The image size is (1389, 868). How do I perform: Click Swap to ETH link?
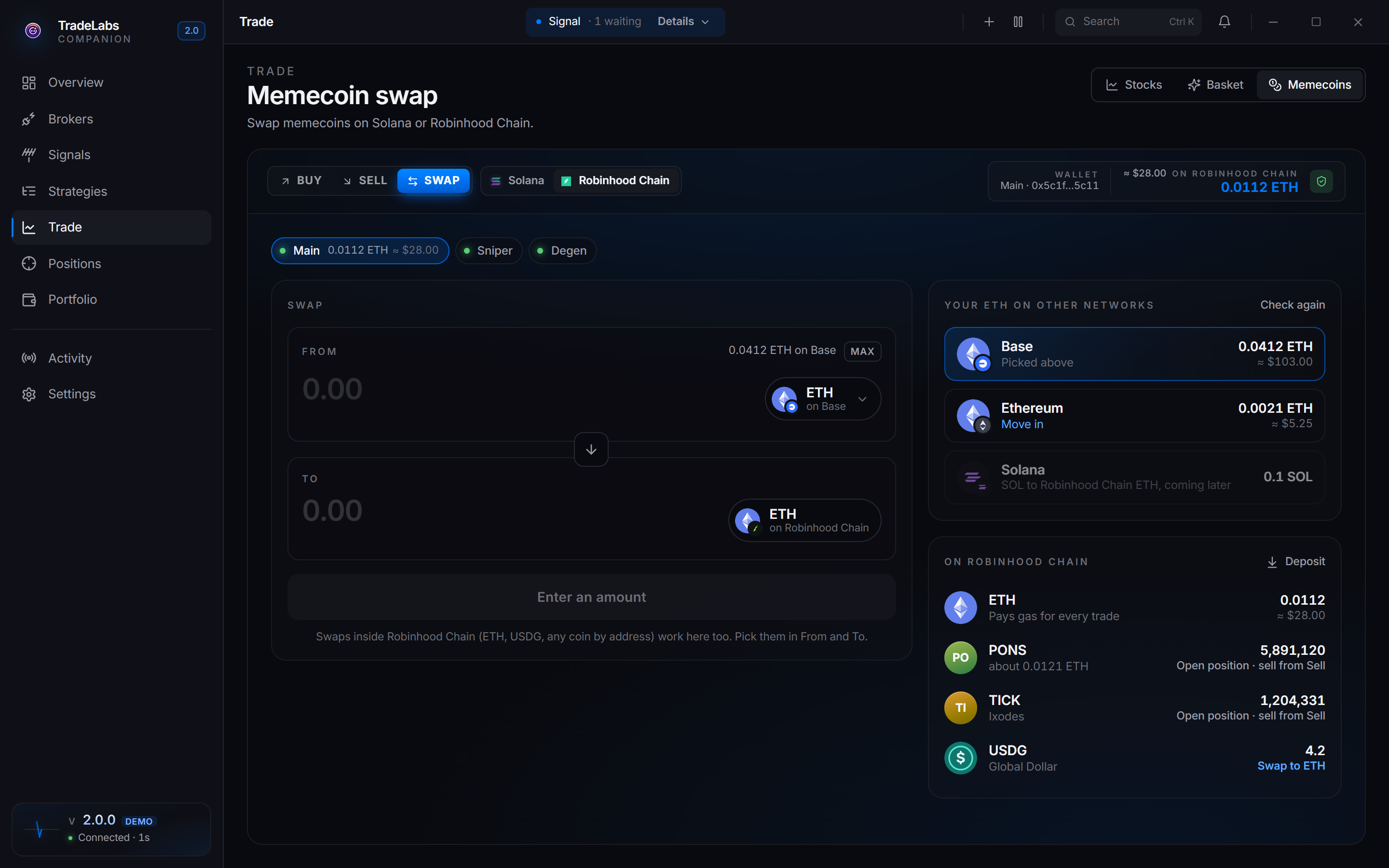coord(1291,766)
